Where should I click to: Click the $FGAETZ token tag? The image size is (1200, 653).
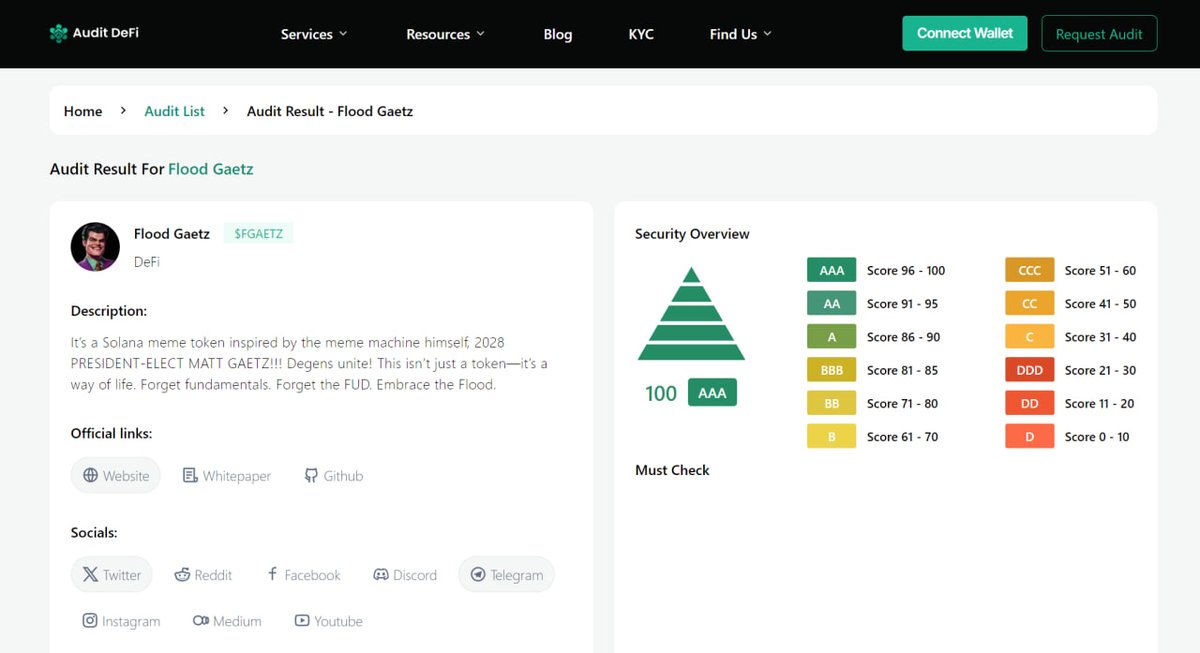(x=258, y=234)
